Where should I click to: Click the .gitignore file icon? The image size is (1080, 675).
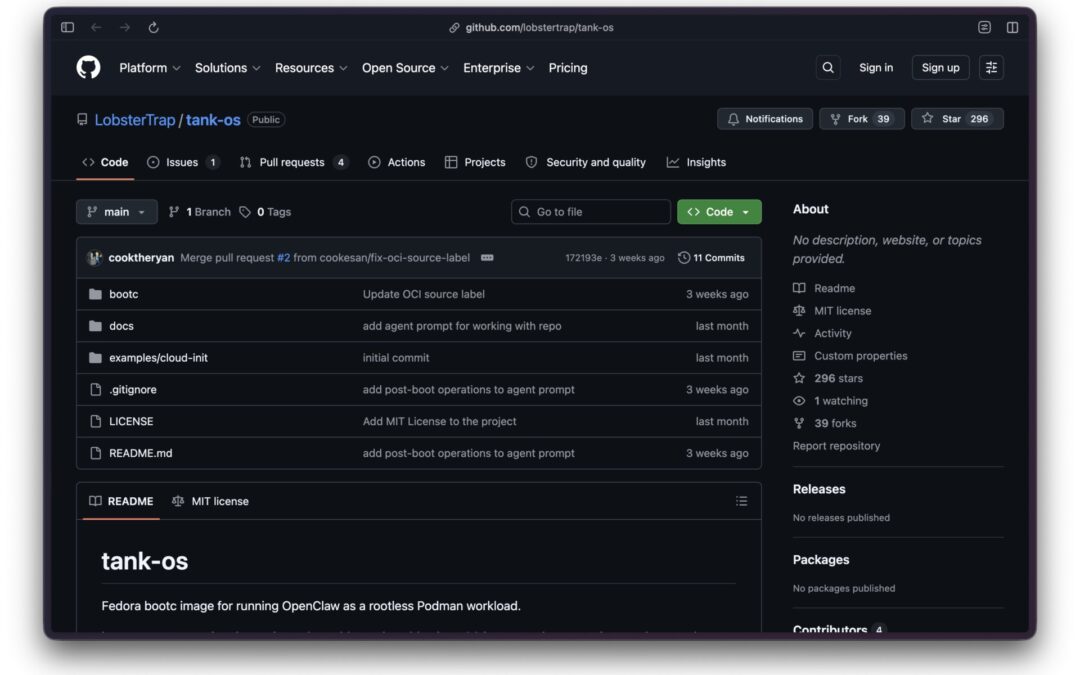pos(96,390)
